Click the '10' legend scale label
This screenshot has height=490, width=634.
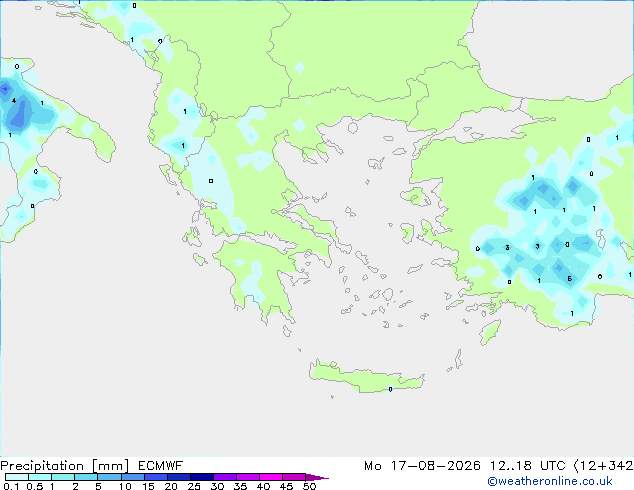(x=125, y=486)
